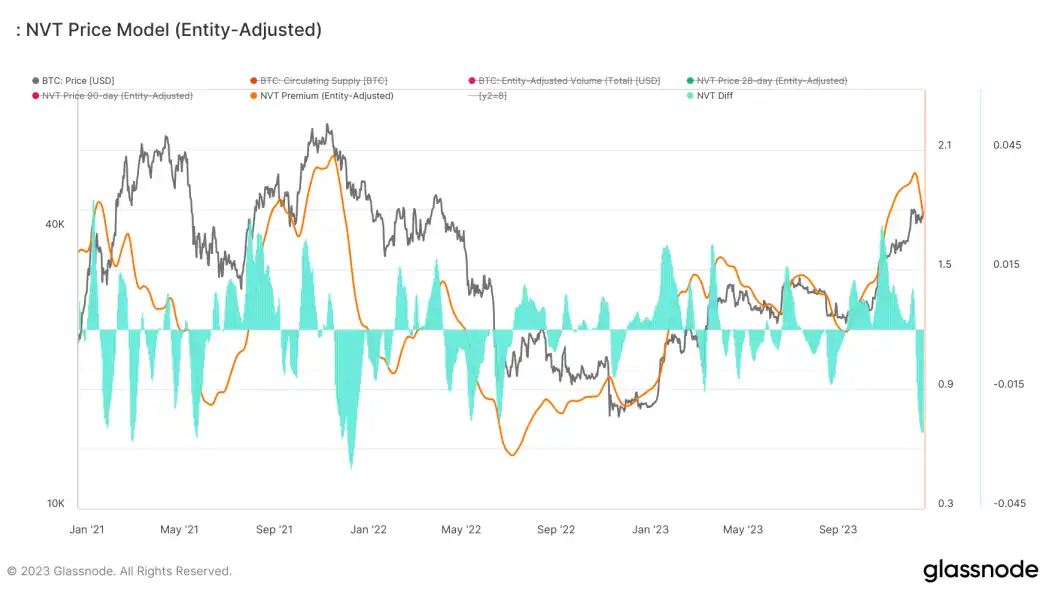Click the 40K price axis label
The height and width of the screenshot is (606, 1051).
(55, 225)
